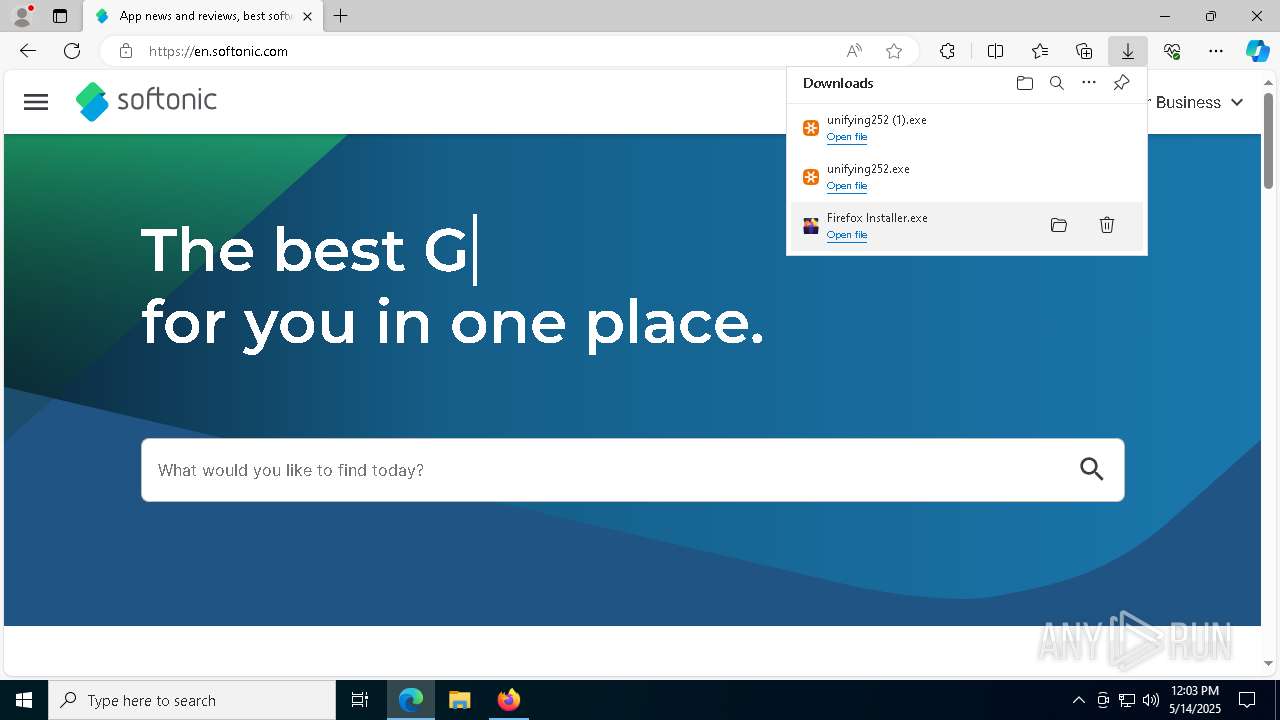This screenshot has width=1280, height=720.
Task: Select the unifying252.exe file name
Action: pyautogui.click(x=868, y=169)
